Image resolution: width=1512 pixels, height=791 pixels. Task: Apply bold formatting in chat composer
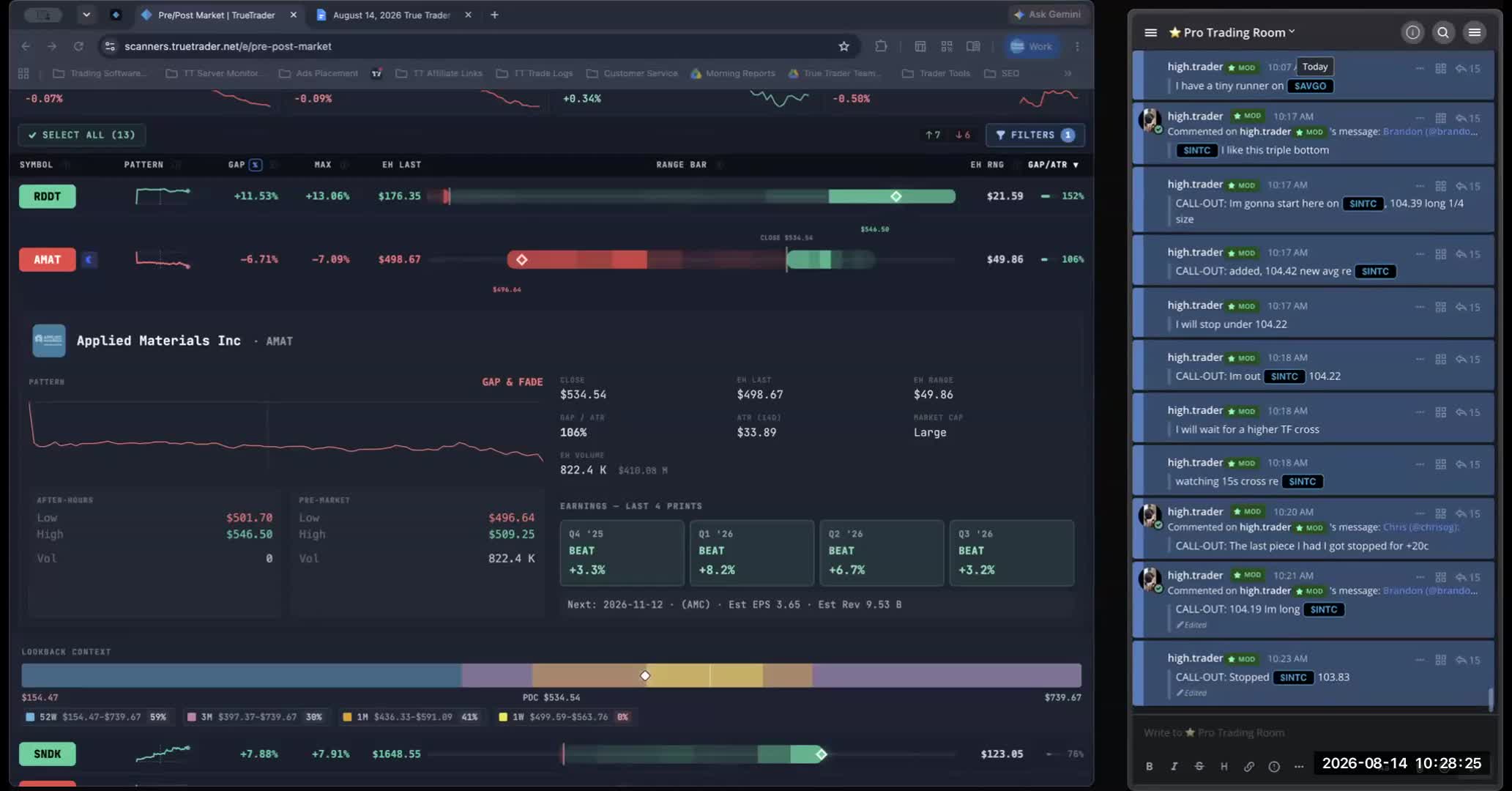click(1149, 766)
